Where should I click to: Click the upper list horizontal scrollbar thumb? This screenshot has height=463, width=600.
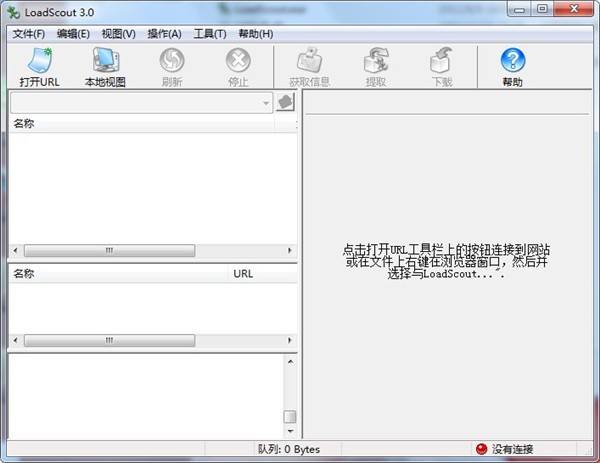coord(109,251)
